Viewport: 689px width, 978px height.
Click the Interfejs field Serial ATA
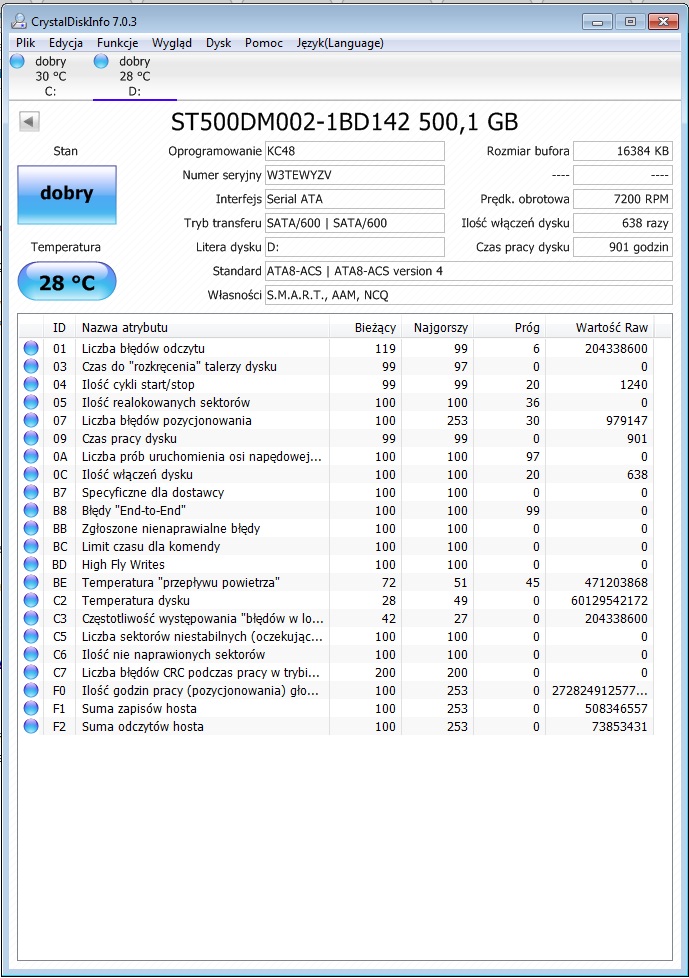[x=355, y=199]
